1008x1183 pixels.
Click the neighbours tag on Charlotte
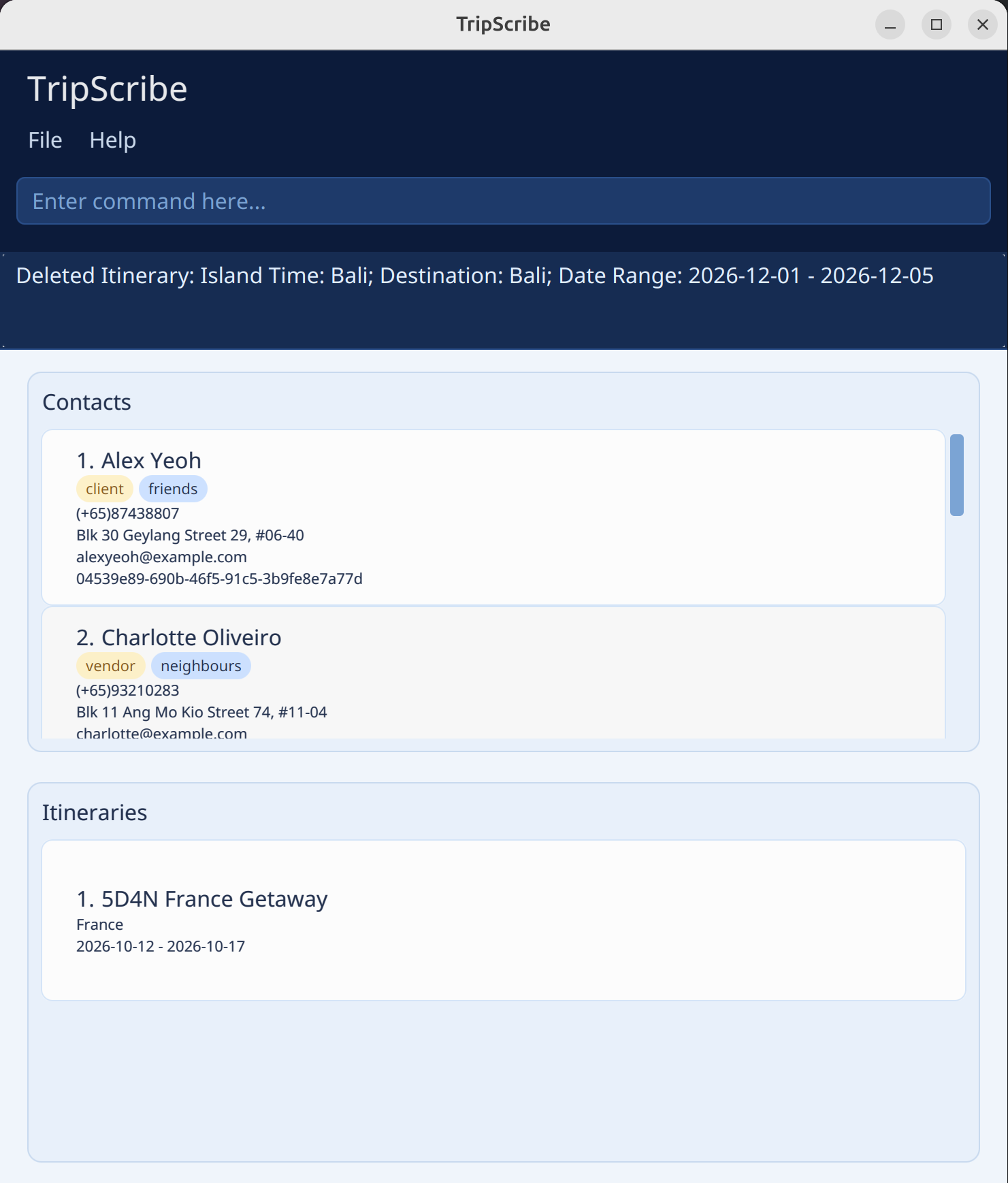point(201,666)
